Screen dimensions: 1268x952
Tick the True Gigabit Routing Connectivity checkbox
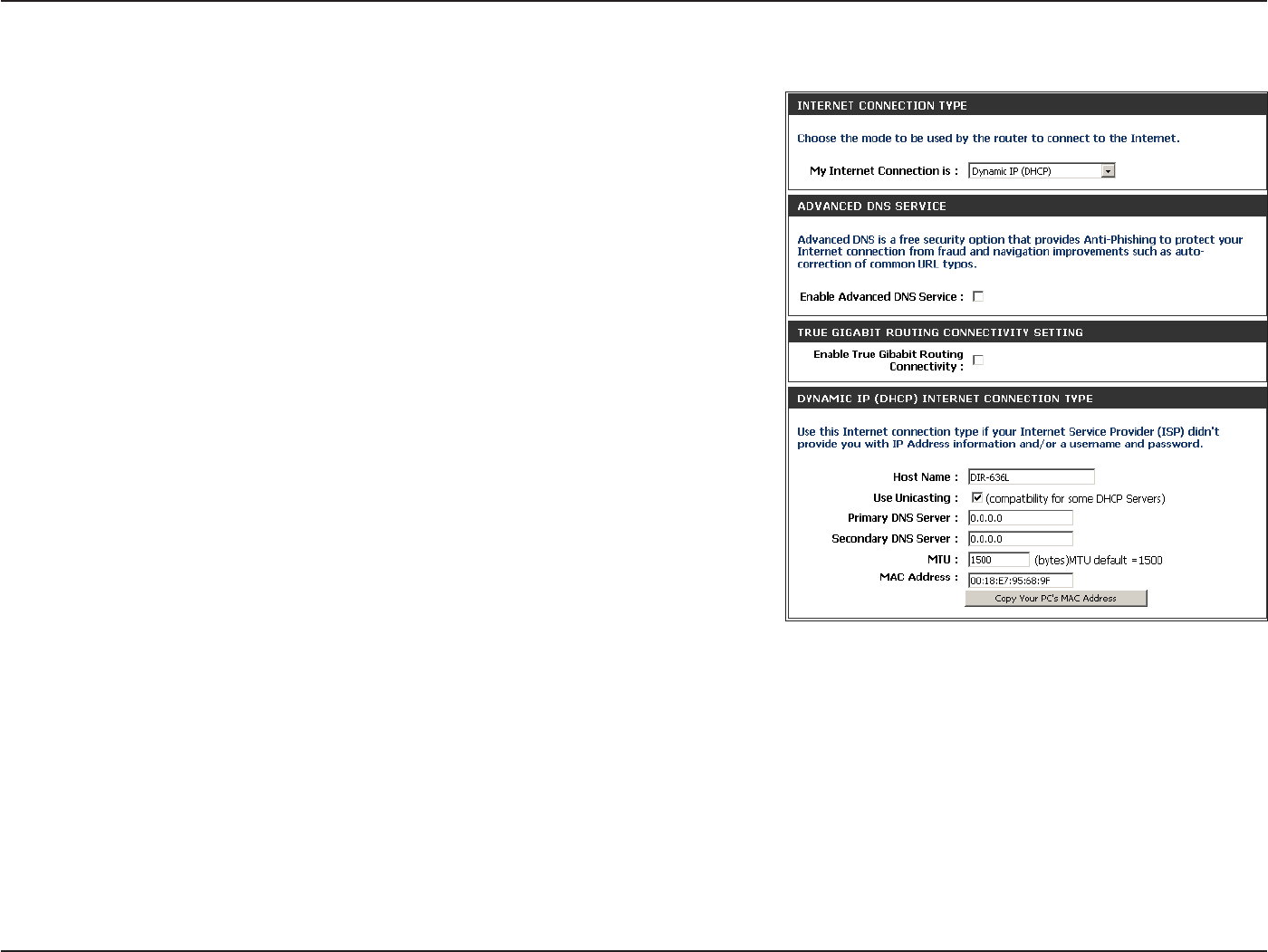coord(978,360)
